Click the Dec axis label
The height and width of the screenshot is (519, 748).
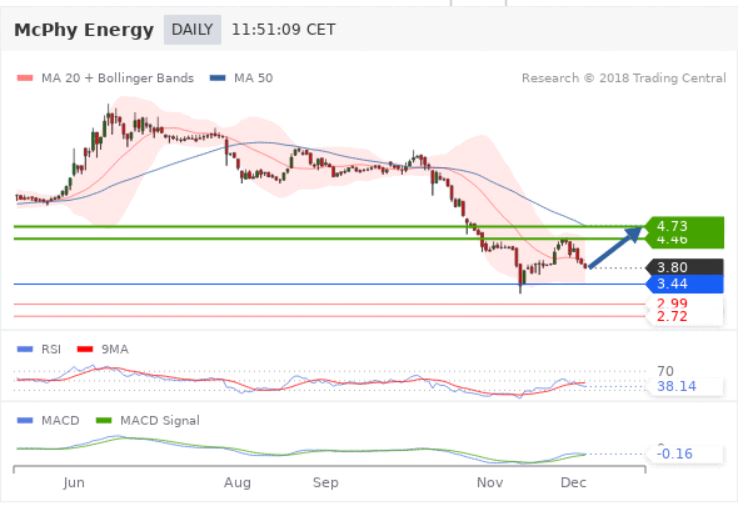click(x=573, y=483)
